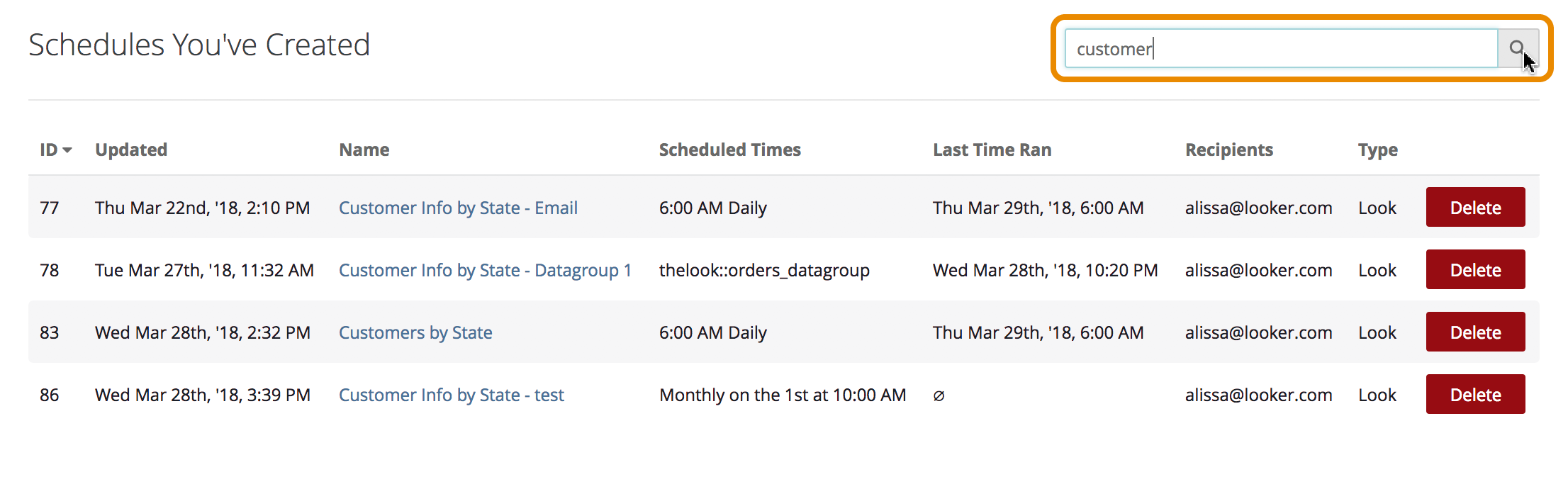Open Customer Info by State - Datagroup 1
Image resolution: width=1568 pixels, height=489 pixels.
click(x=485, y=270)
